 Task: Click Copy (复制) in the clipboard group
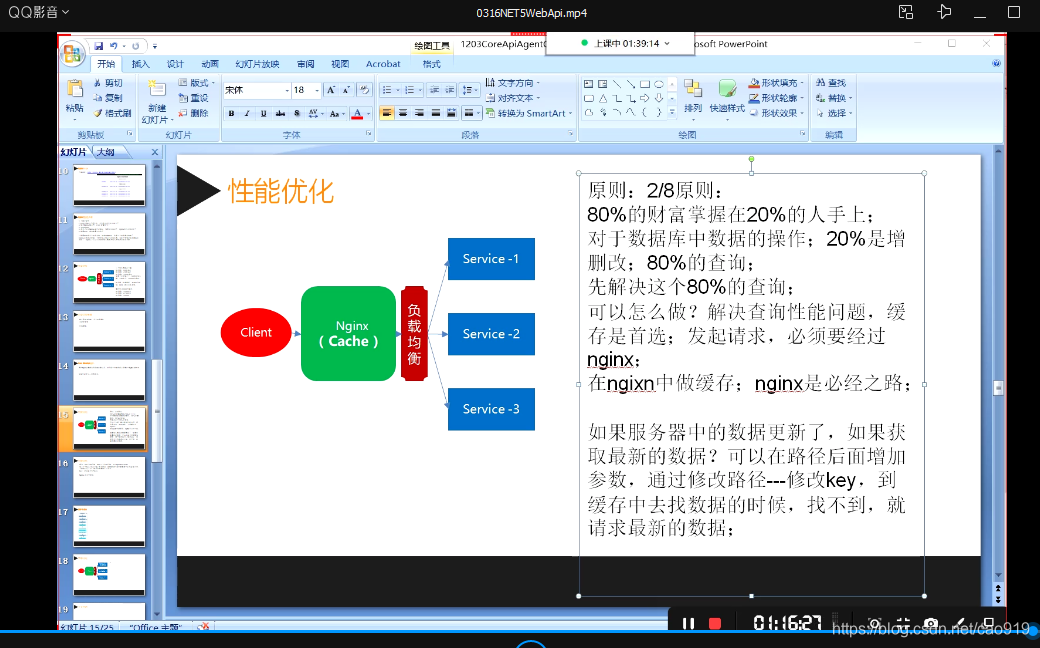108,97
